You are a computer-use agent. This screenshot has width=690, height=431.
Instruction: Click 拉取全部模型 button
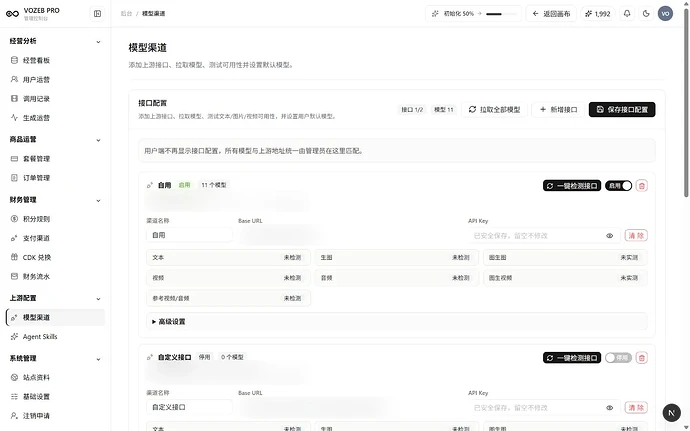click(x=495, y=110)
